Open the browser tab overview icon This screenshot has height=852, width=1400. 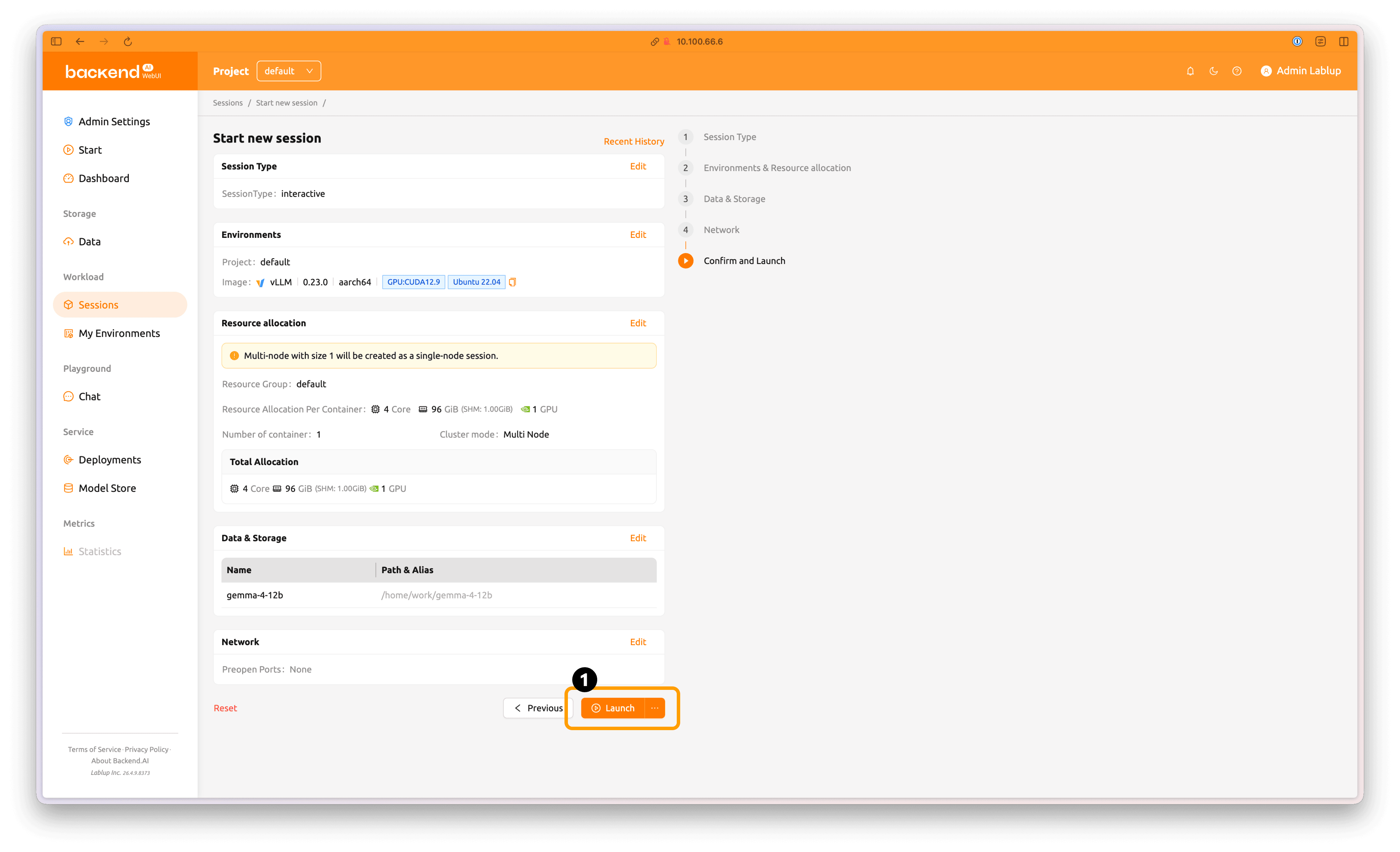[x=1320, y=41]
